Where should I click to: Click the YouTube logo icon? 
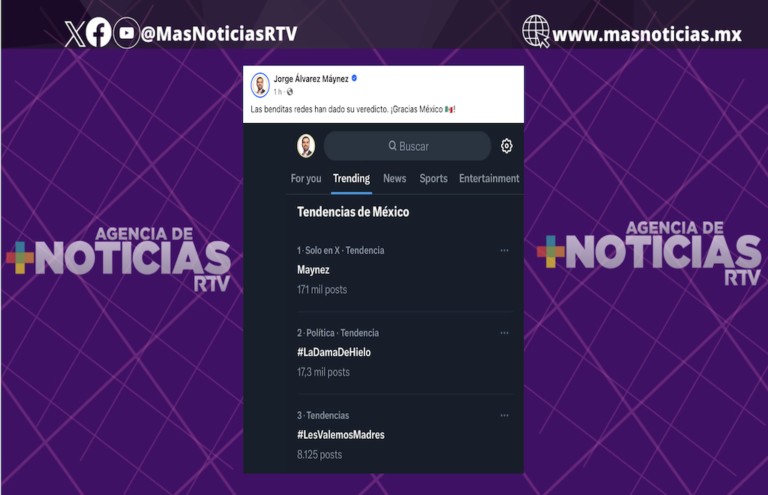(126, 33)
